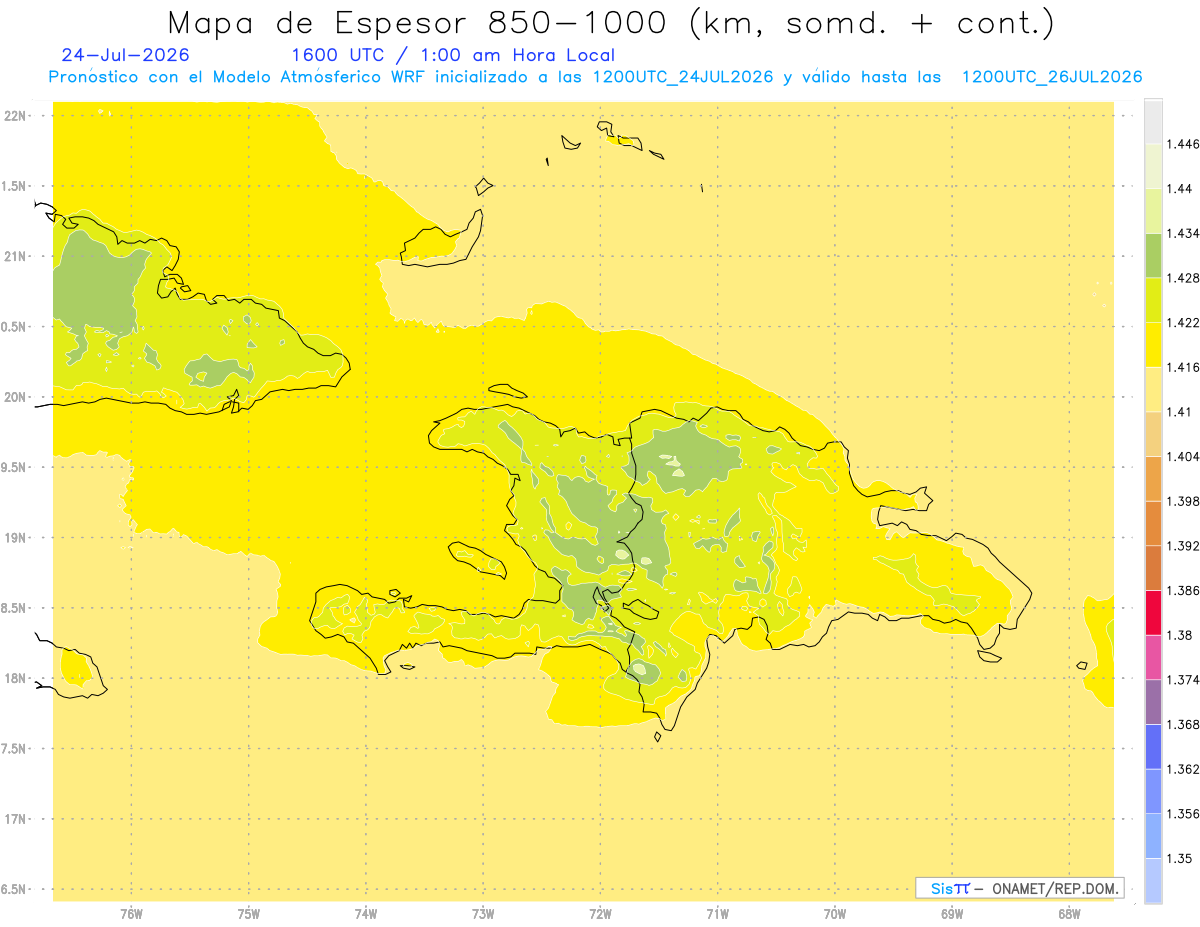This screenshot has width=1200, height=927.
Task: Click the colorbar value '1.404'
Action: 1182,456
